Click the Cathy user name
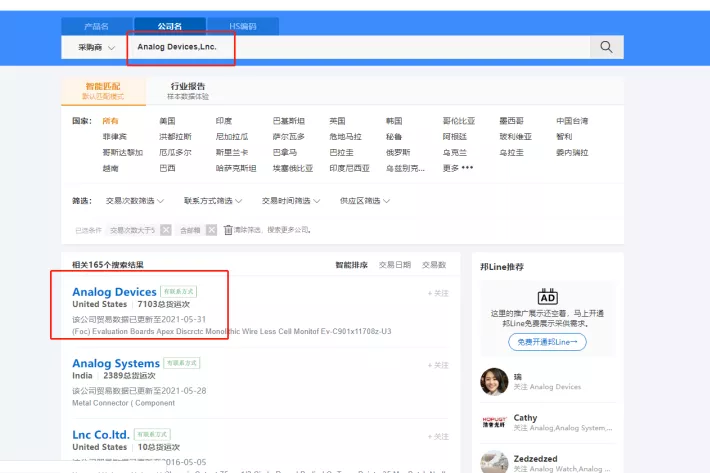710x473 pixels. [x=525, y=418]
